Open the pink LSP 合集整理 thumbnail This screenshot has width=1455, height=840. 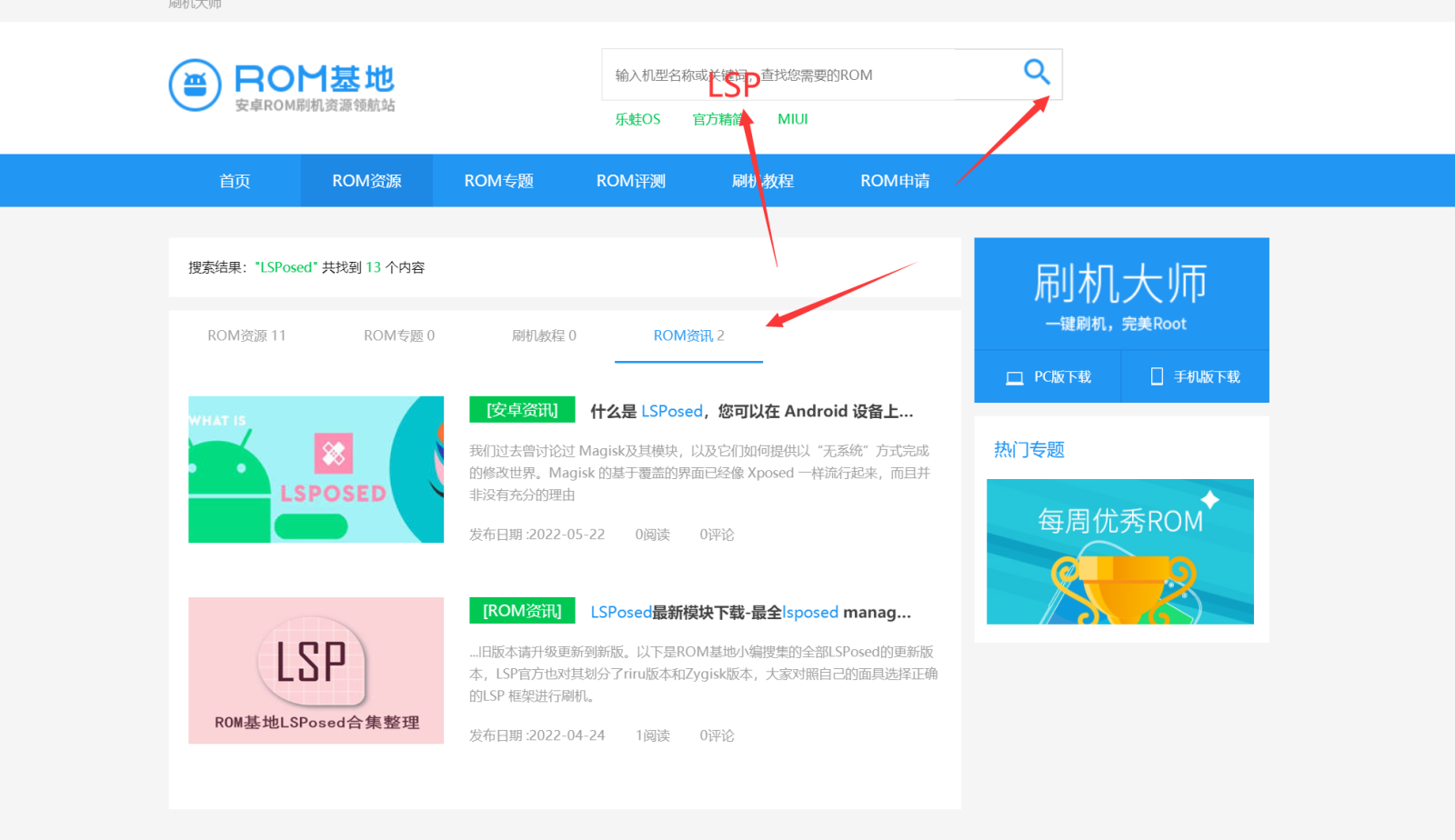coord(316,670)
